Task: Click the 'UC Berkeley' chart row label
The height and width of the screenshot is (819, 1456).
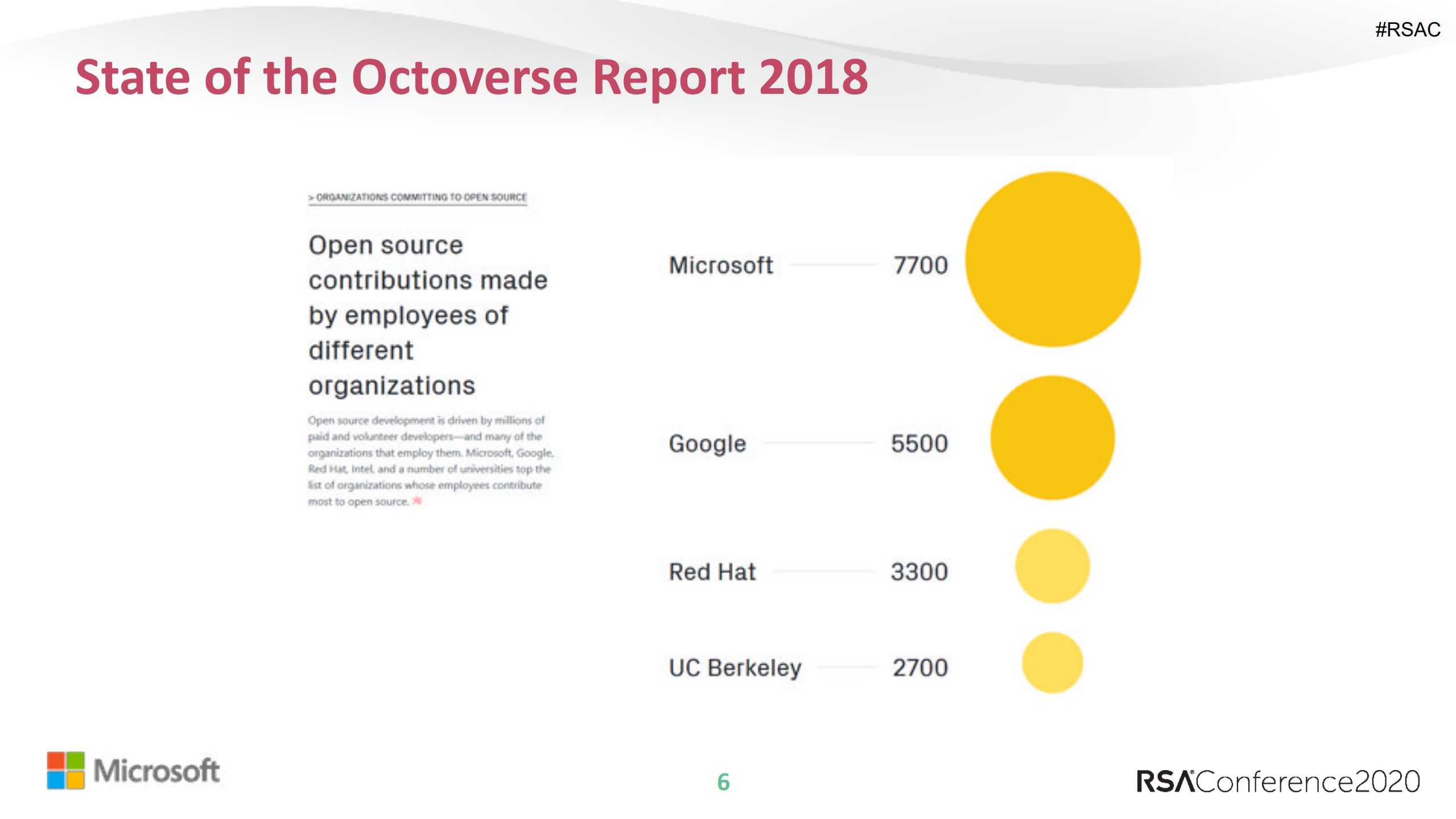Action: 735,668
